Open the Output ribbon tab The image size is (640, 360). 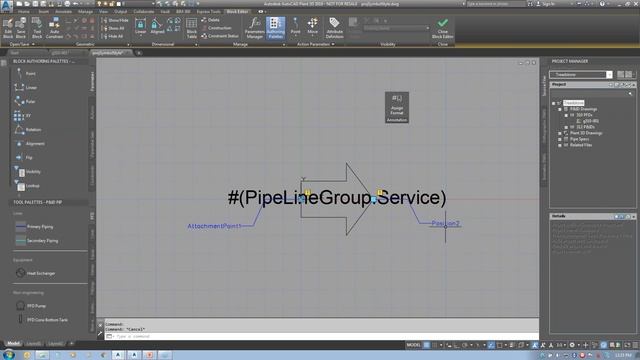click(120, 11)
